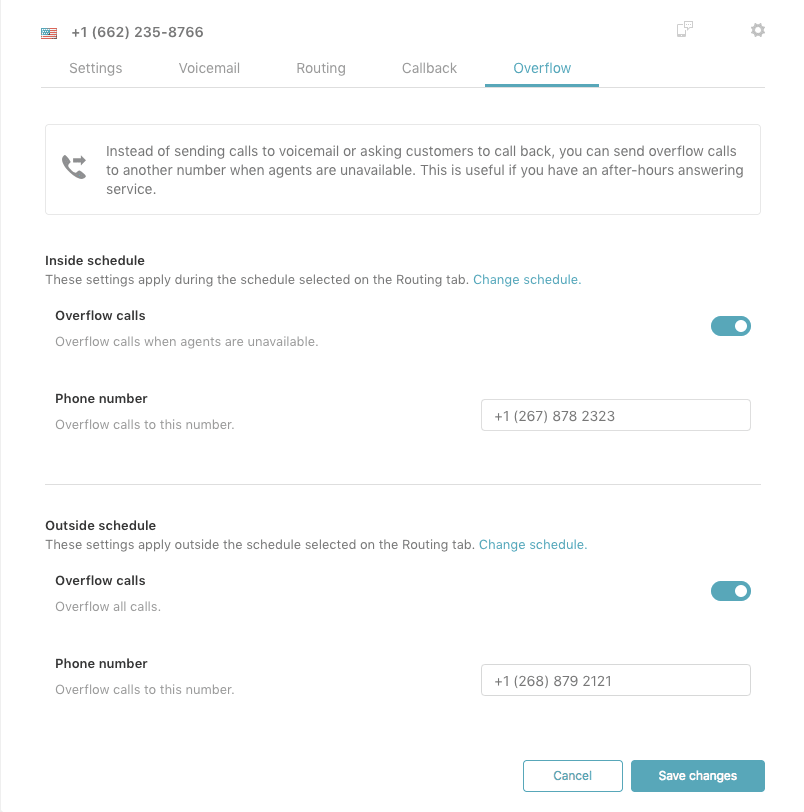This screenshot has width=804, height=812.
Task: Open the Voicemail tab
Action: [209, 68]
